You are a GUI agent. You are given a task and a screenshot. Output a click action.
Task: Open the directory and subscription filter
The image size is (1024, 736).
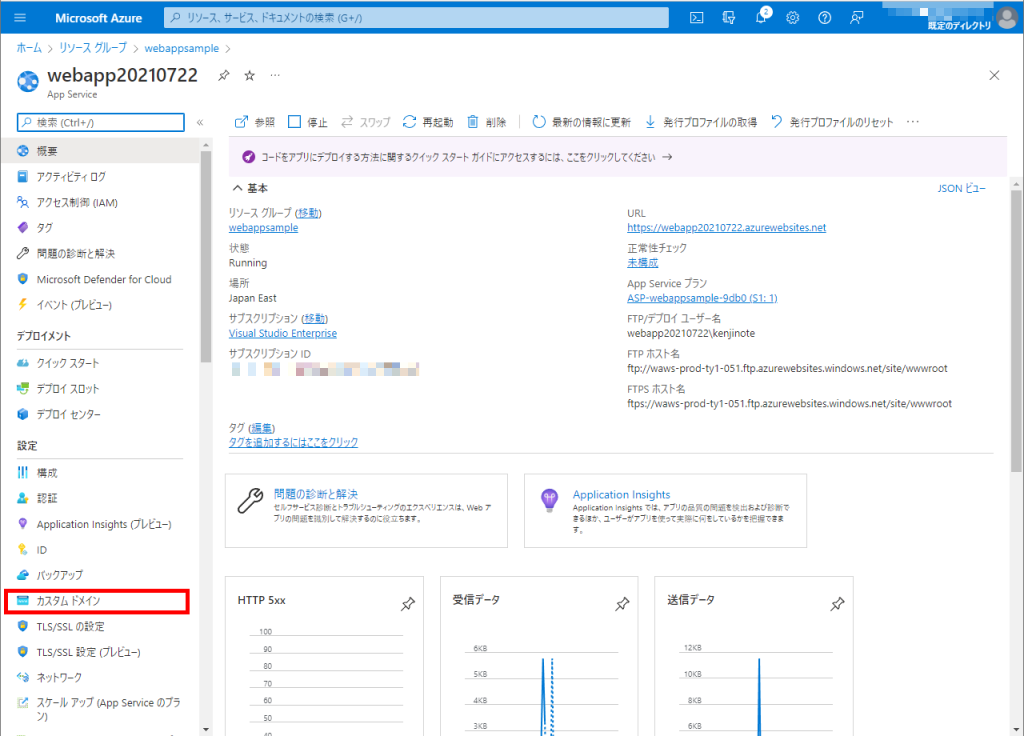[729, 18]
